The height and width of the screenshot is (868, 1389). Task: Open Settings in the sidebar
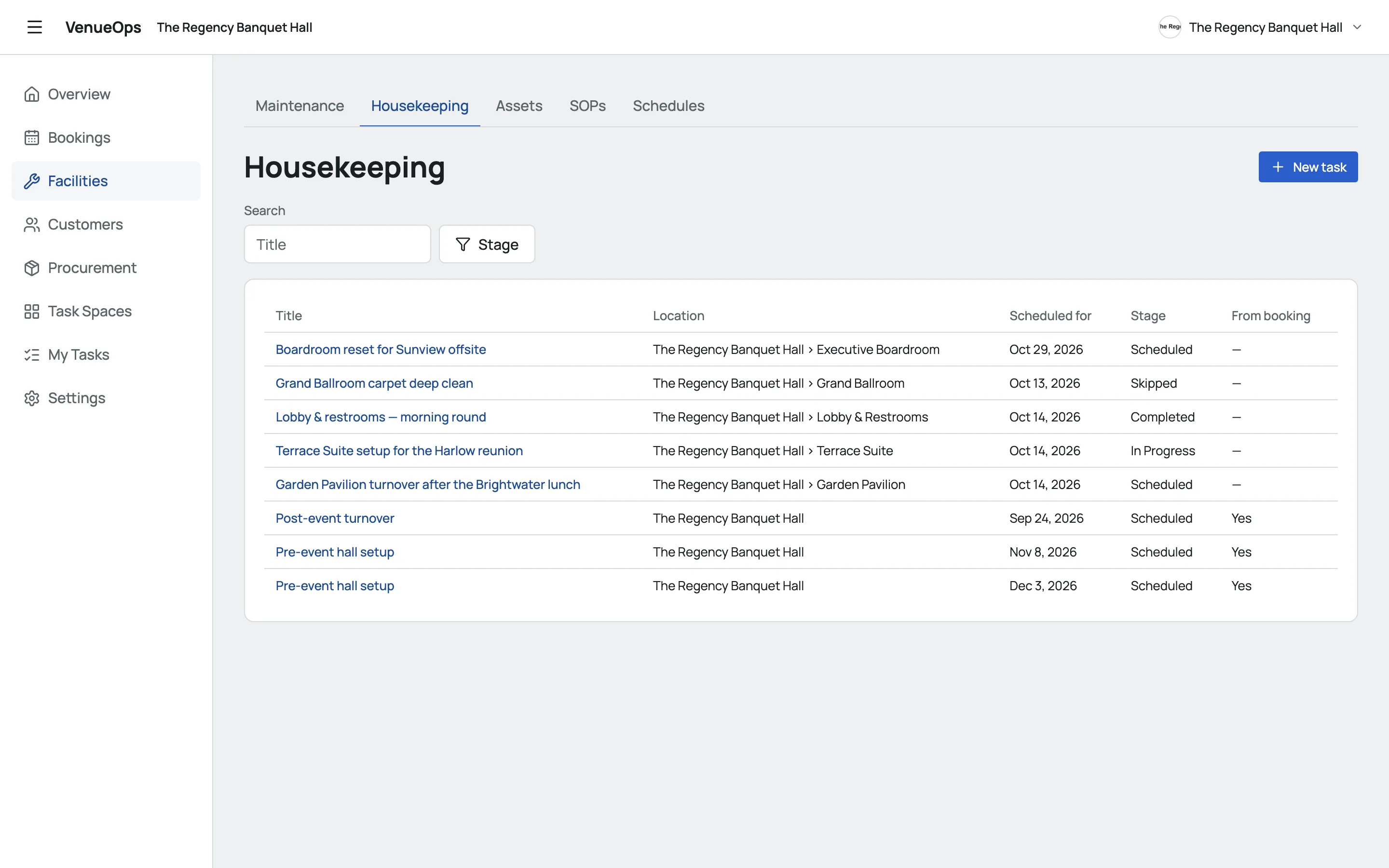pyautogui.click(x=106, y=398)
